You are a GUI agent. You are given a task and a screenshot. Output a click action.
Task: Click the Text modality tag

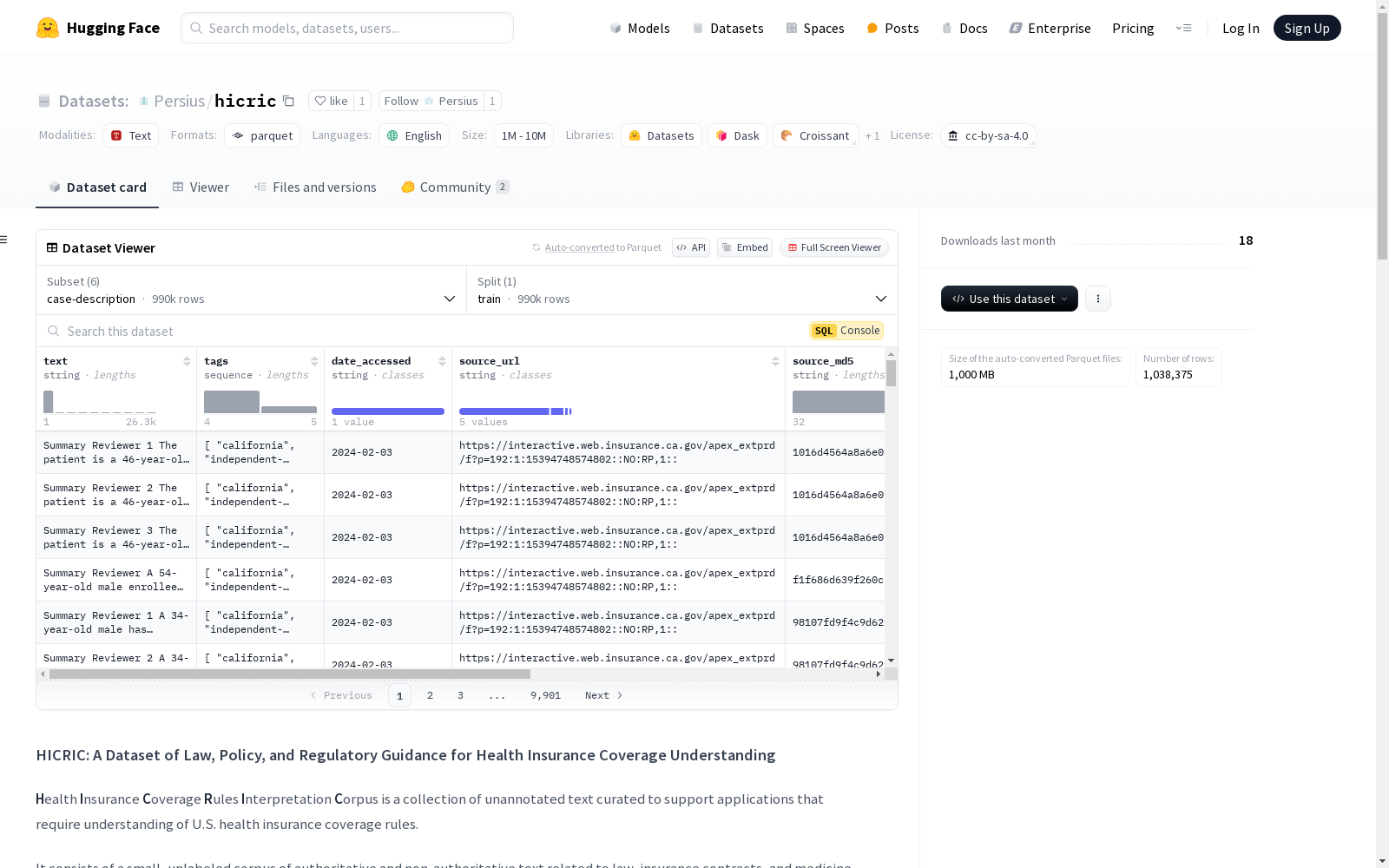click(131, 135)
